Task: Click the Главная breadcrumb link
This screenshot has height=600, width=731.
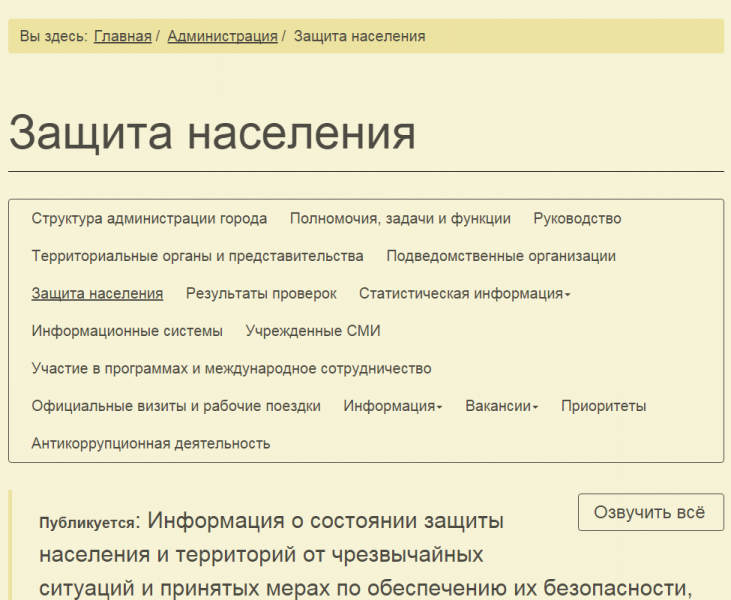Action: (x=122, y=36)
